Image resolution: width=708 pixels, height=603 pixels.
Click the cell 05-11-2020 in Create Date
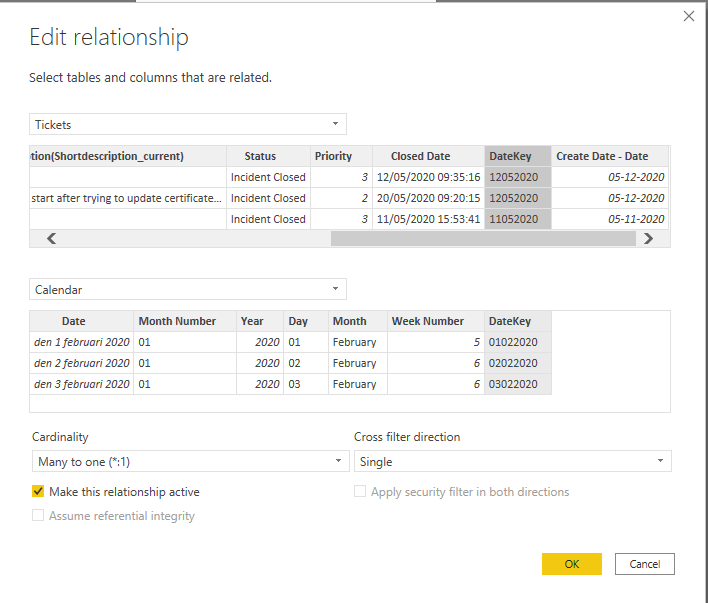pyautogui.click(x=610, y=219)
